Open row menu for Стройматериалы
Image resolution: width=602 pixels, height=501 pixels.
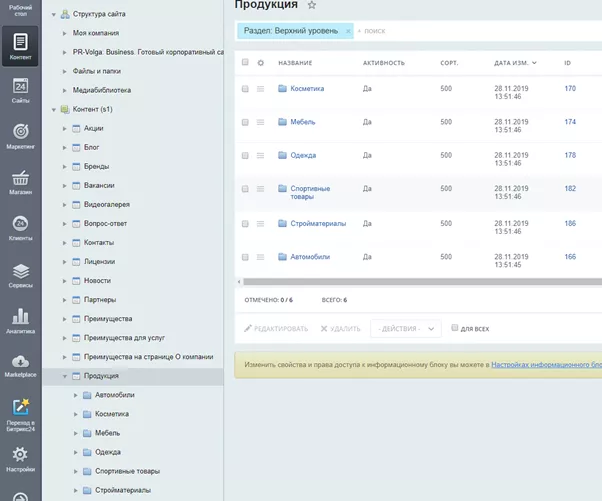[x=260, y=224]
